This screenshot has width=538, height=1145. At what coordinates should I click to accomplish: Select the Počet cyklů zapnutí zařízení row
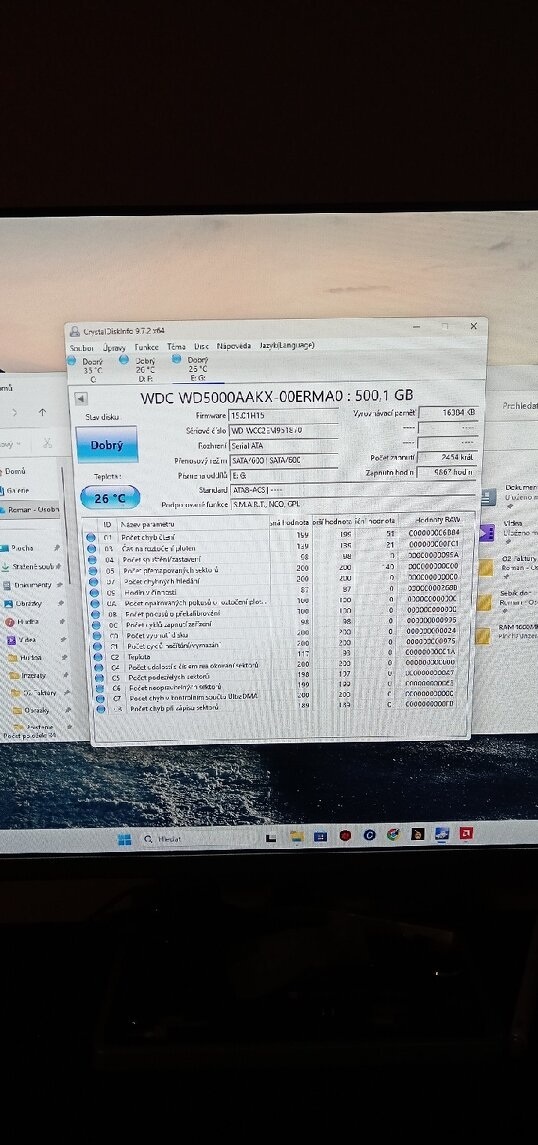pyautogui.click(x=280, y=624)
